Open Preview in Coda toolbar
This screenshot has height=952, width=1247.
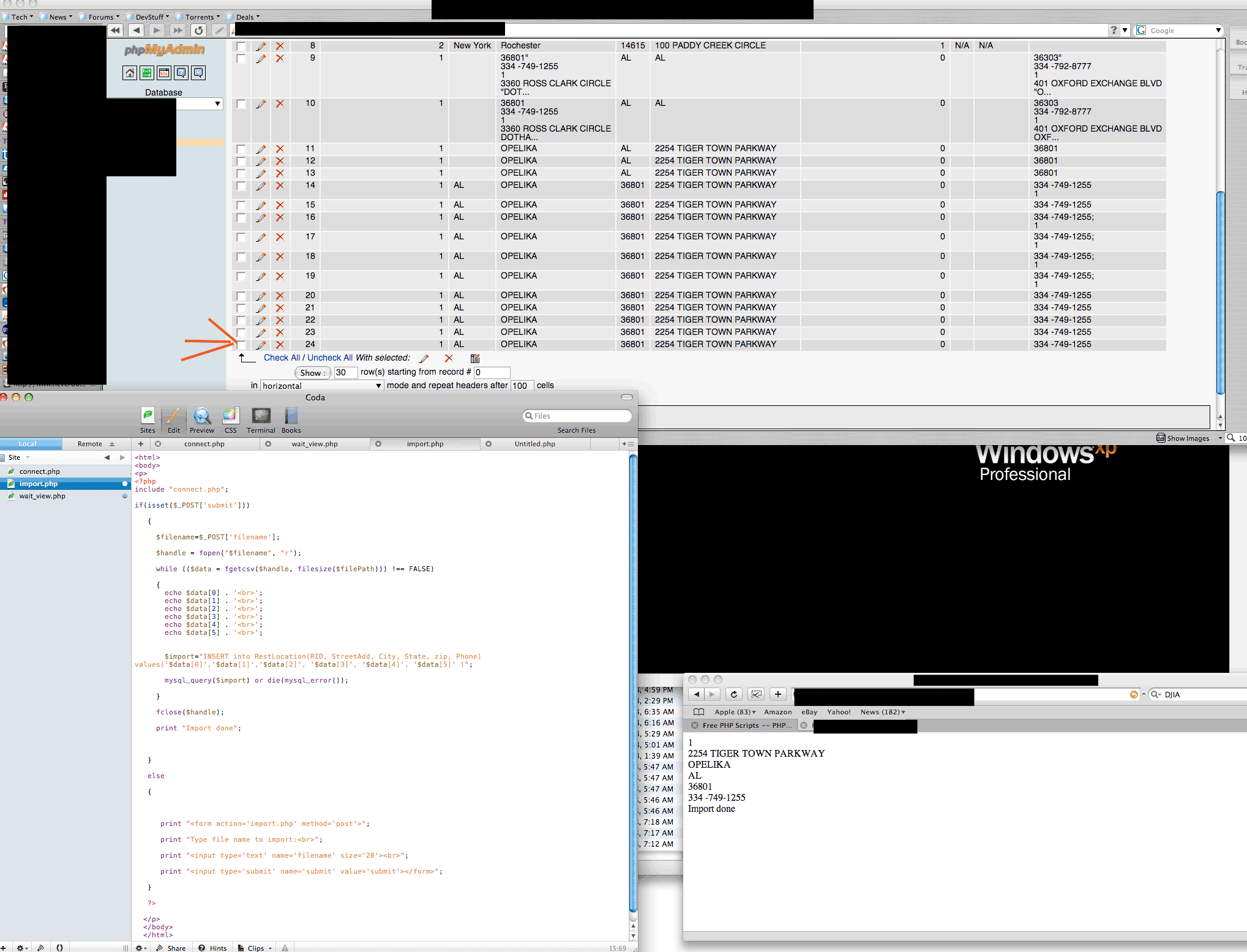tap(201, 421)
